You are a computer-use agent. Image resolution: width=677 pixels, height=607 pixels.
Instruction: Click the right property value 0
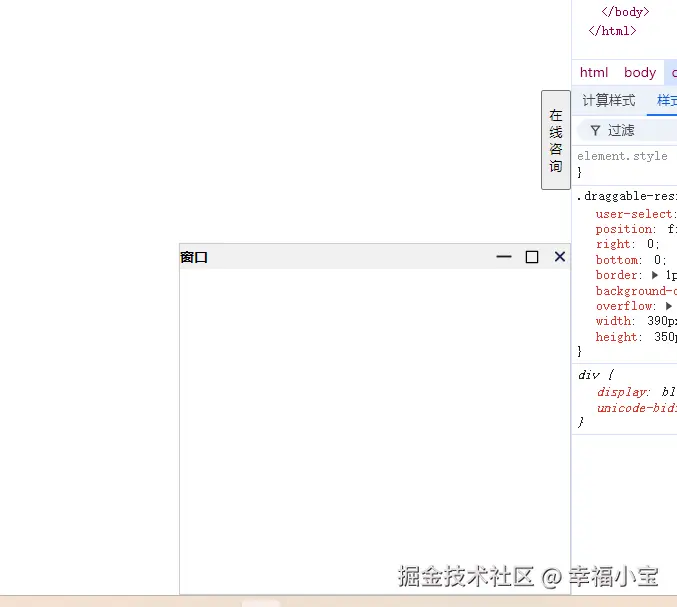point(650,244)
